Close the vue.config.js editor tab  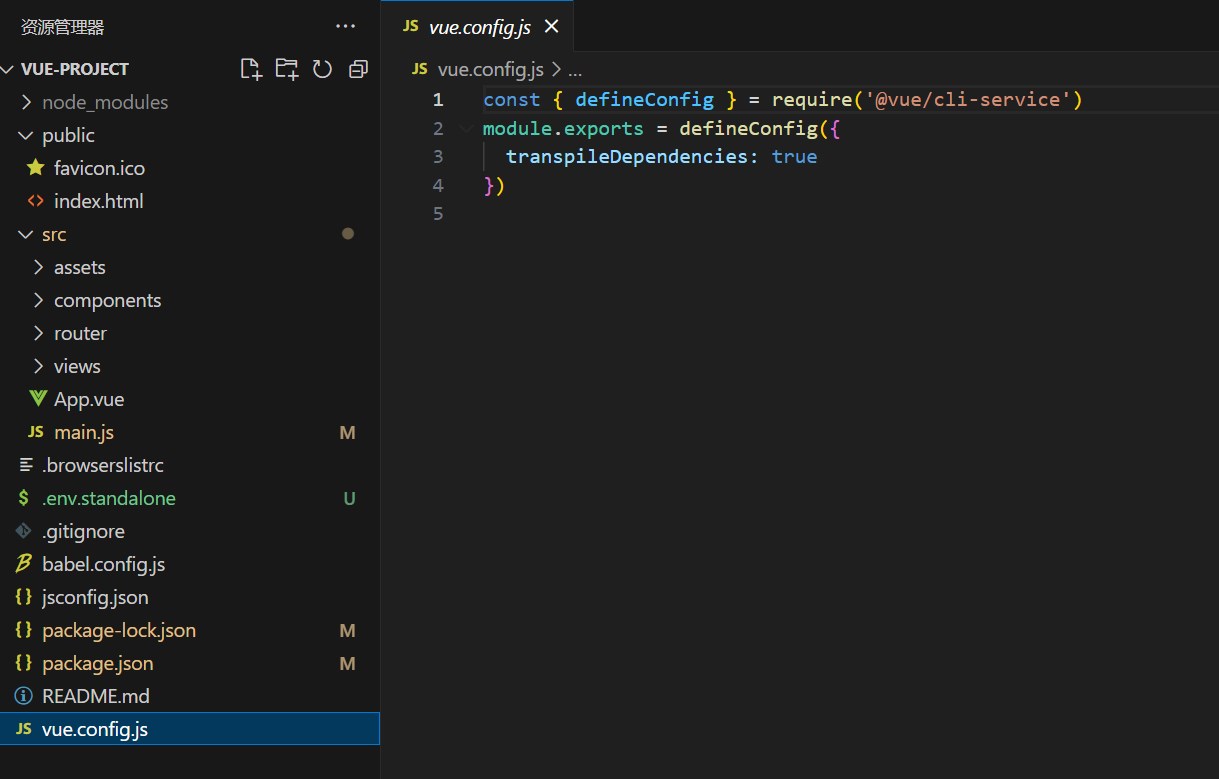click(552, 27)
